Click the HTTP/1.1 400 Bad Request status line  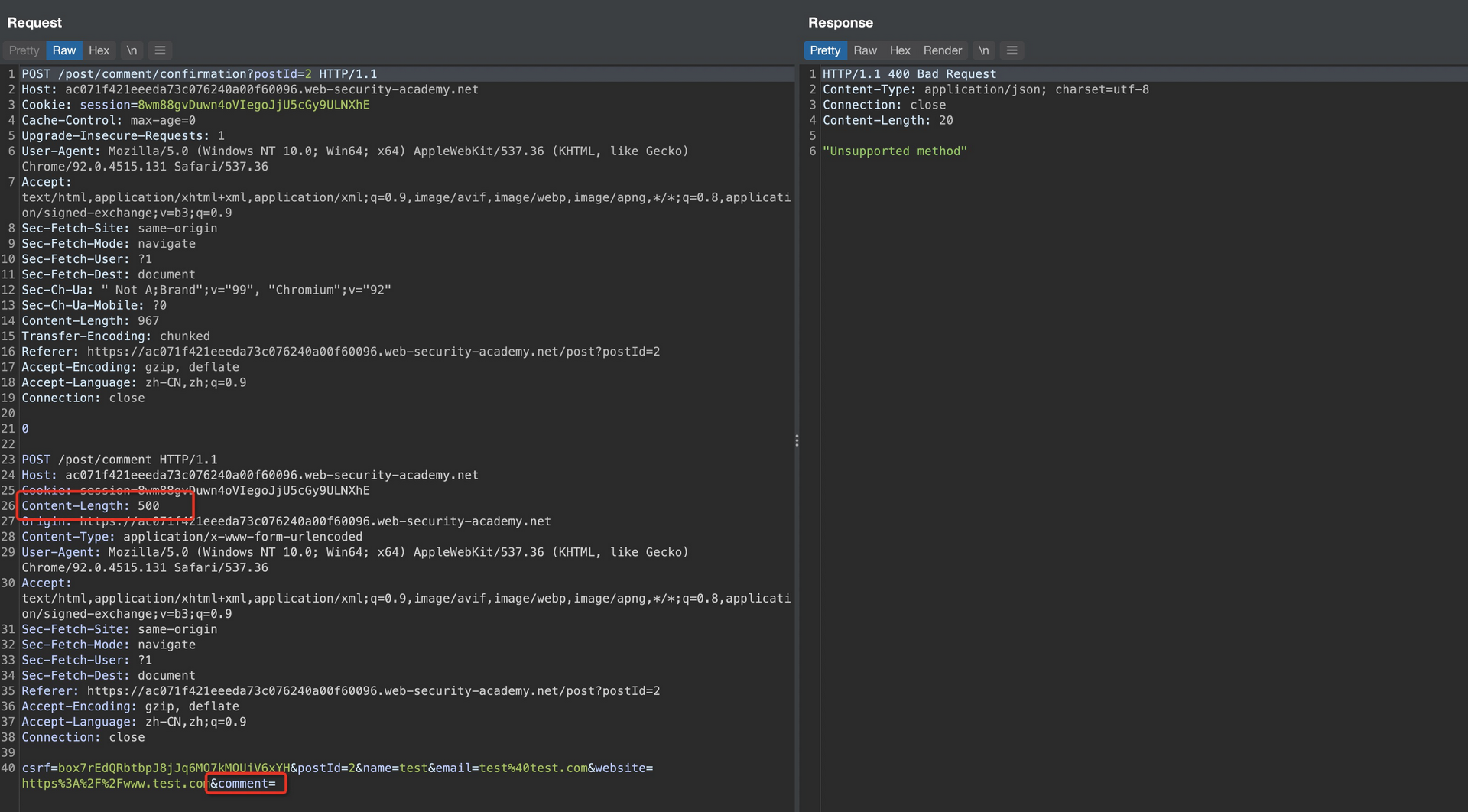click(910, 74)
